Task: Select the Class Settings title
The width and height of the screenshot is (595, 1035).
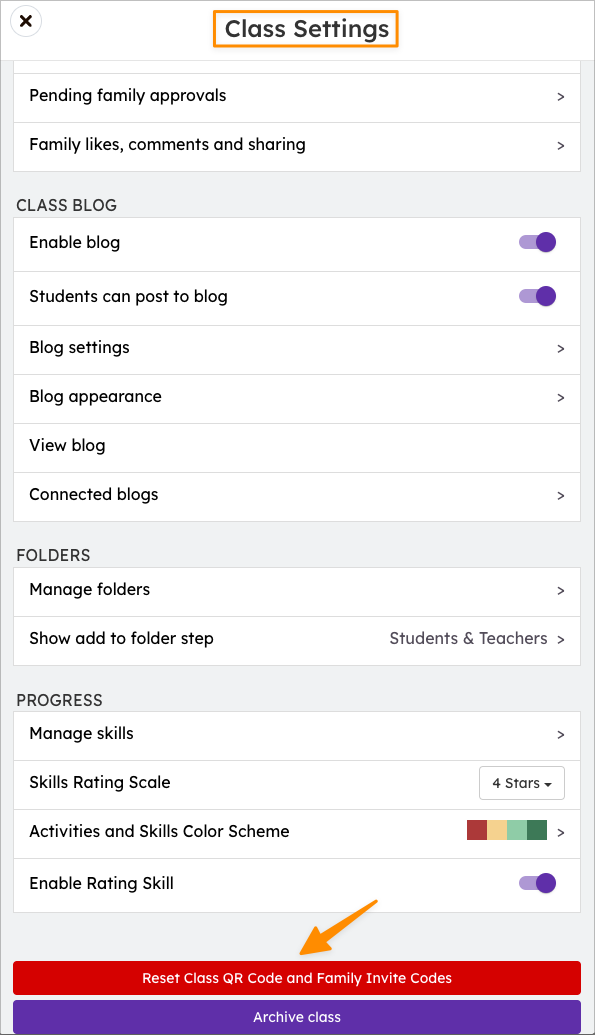Action: pyautogui.click(x=305, y=28)
